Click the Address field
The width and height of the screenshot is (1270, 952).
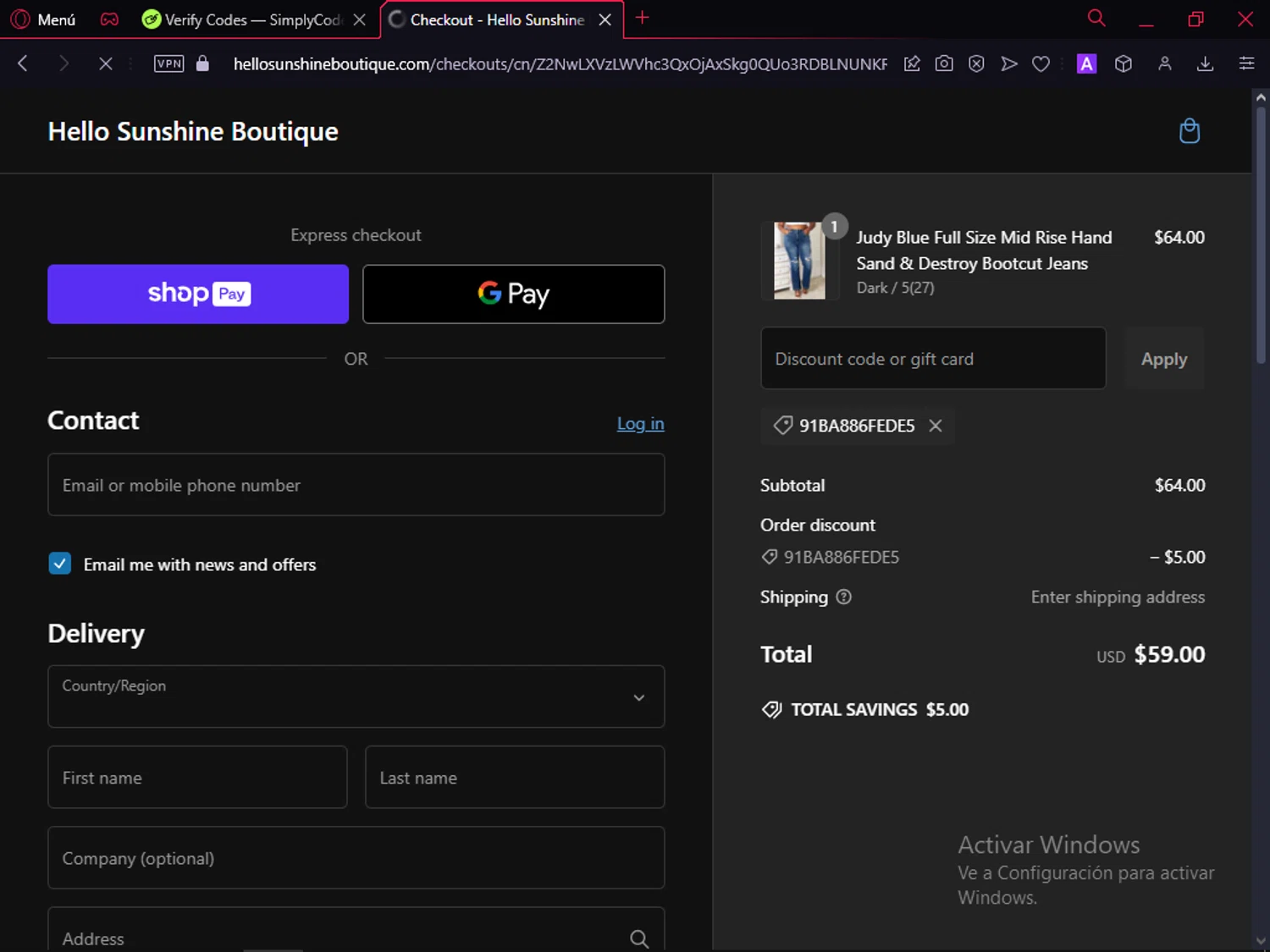356,931
